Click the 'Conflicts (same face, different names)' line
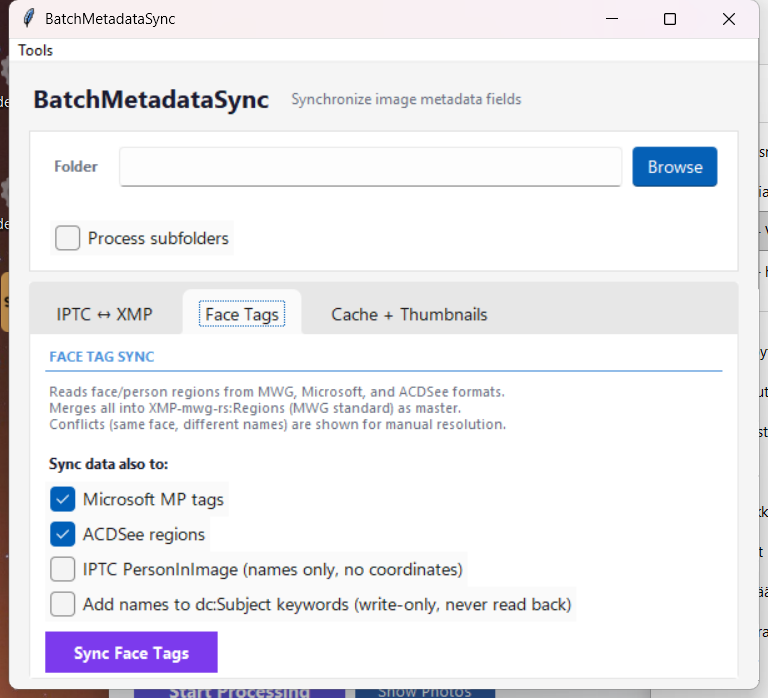The width and height of the screenshot is (768, 698). [277, 424]
